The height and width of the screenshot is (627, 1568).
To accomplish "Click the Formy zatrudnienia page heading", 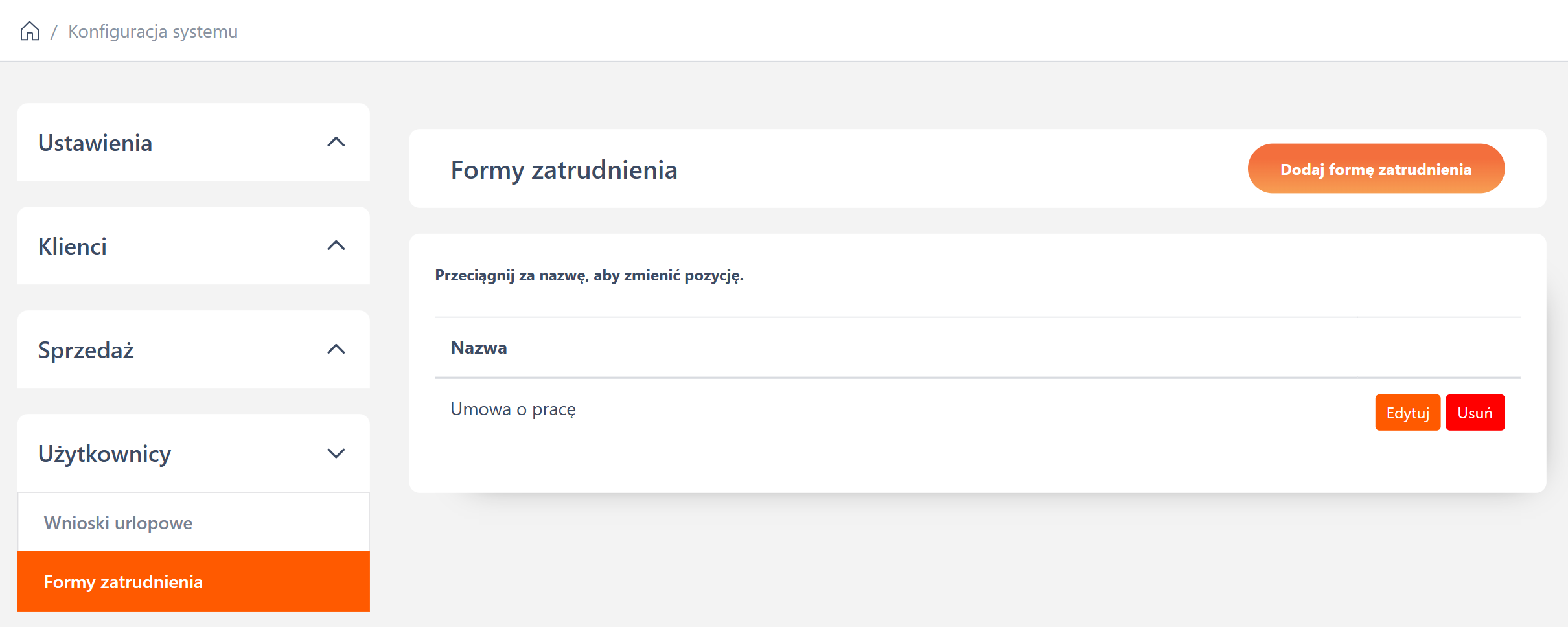I will click(x=564, y=170).
